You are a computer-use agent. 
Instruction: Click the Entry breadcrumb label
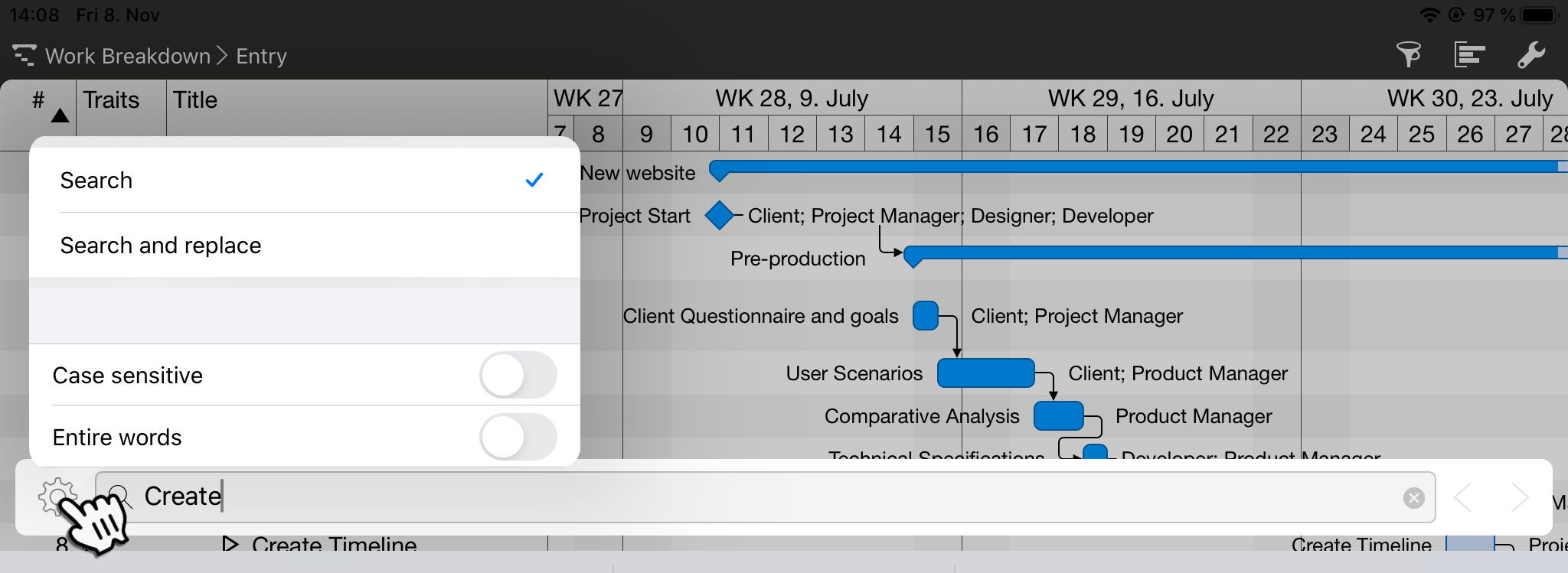(x=261, y=56)
